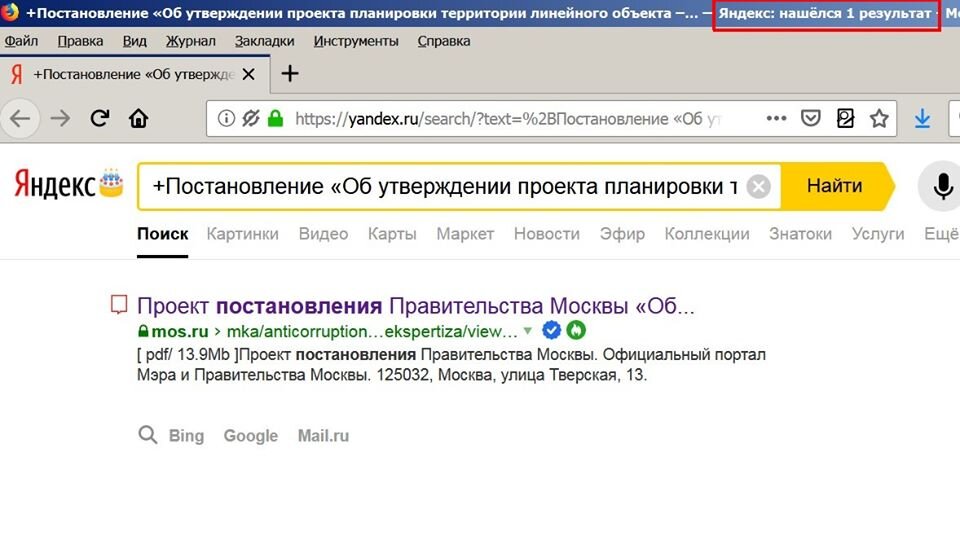The width and height of the screenshot is (960, 549).
Task: Switch to Карты tab
Action: coord(392,234)
